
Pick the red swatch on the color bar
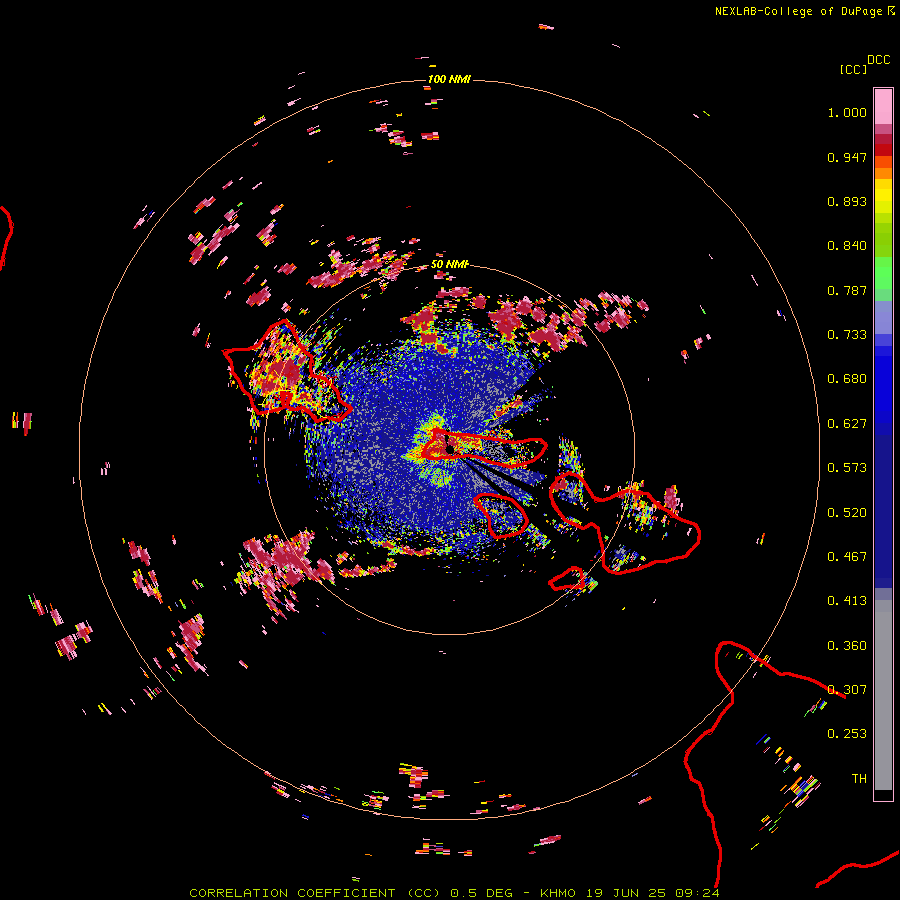point(883,150)
